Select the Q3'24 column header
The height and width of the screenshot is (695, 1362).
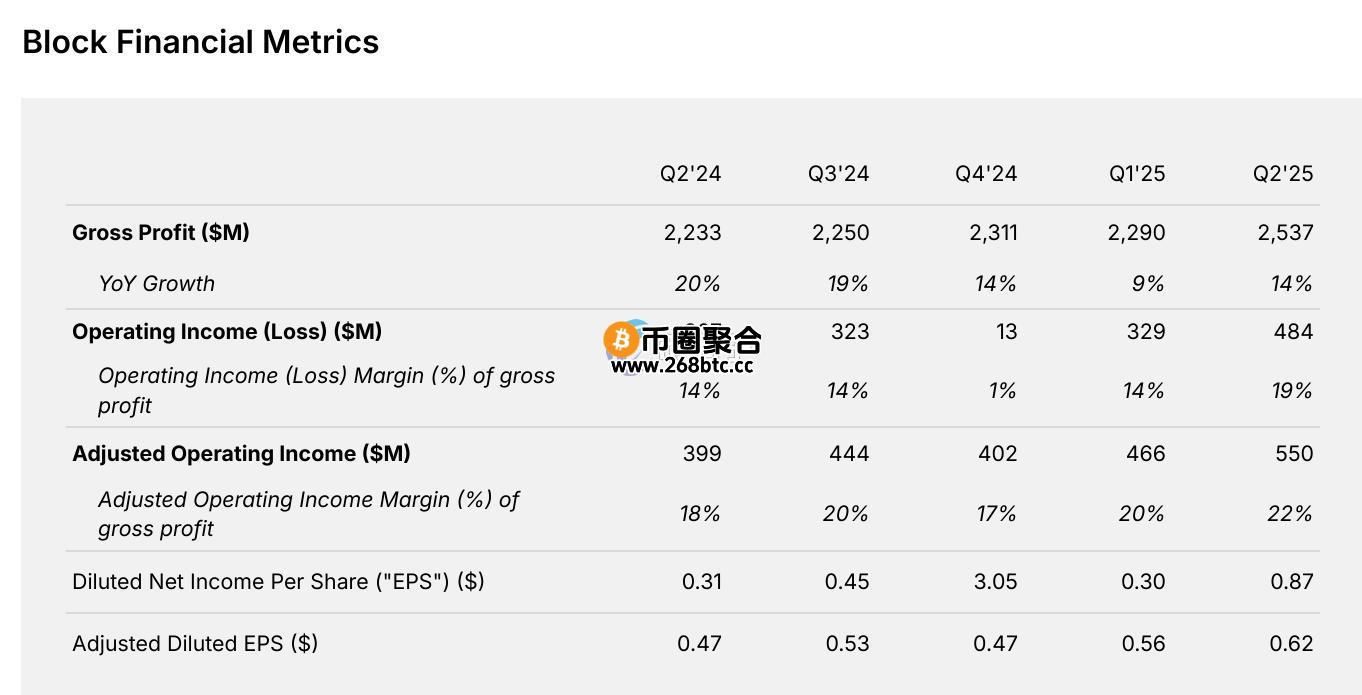click(839, 173)
